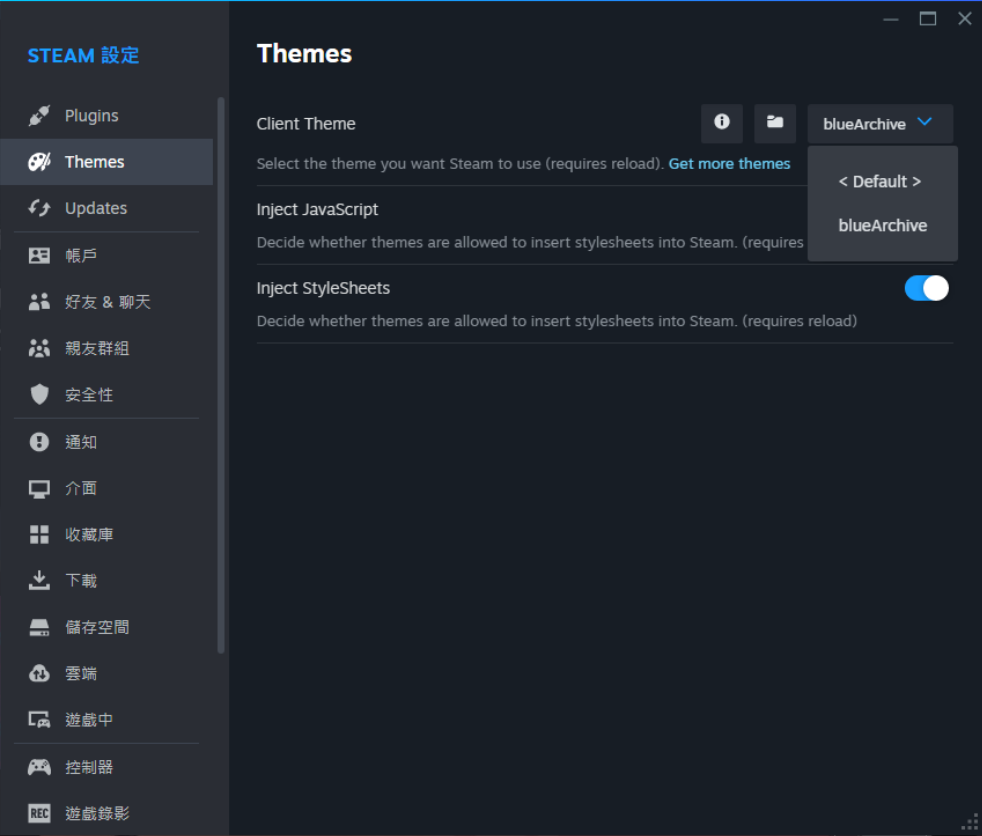Open 下載 settings section
This screenshot has height=836, width=982.
(x=106, y=581)
